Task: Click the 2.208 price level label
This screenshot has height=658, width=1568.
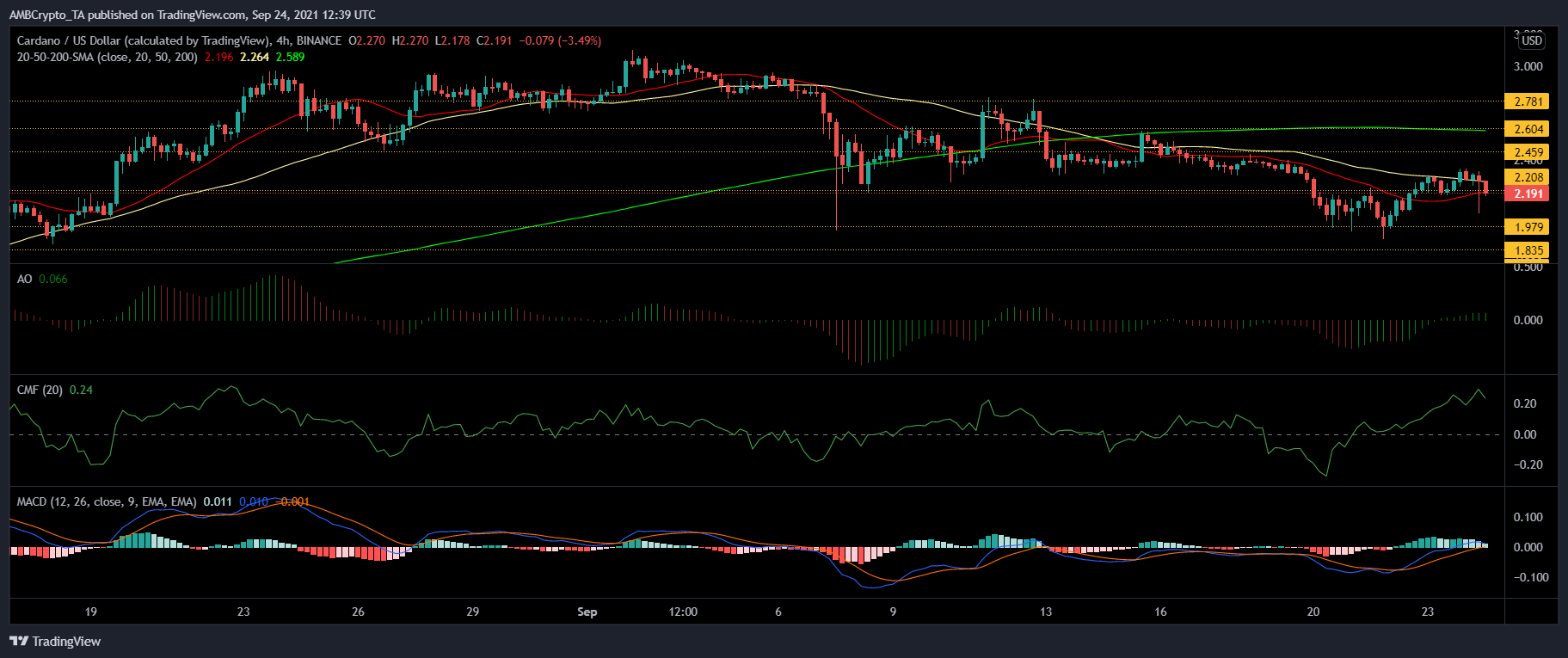Action: tap(1528, 177)
